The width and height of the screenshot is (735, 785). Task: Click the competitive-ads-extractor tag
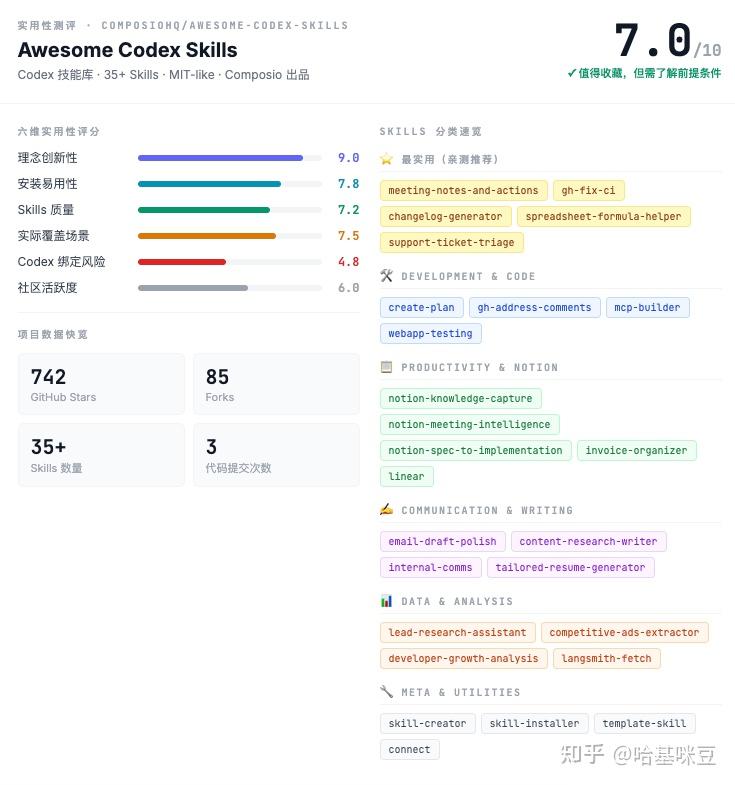coord(624,633)
